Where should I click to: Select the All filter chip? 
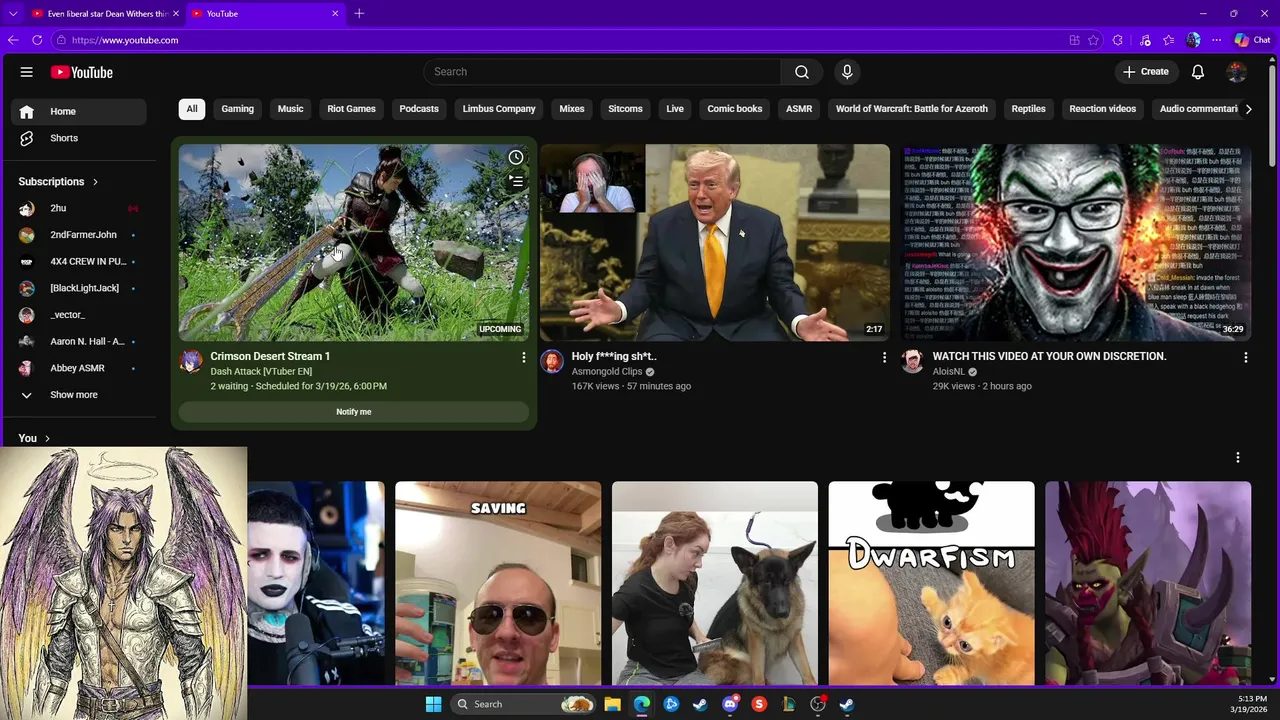[x=192, y=109]
